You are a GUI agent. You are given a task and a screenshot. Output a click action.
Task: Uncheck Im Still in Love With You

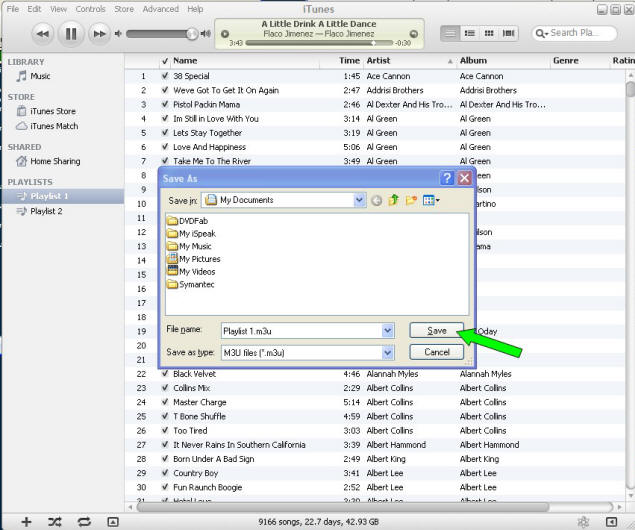pos(165,118)
